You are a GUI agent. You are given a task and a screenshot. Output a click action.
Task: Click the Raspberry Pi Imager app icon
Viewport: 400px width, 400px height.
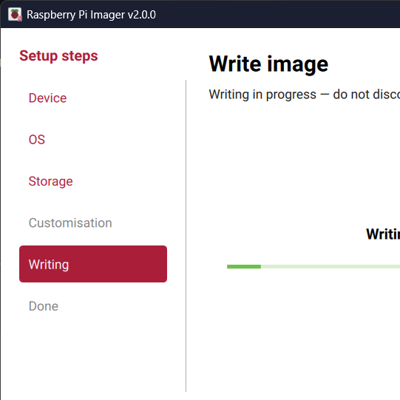pyautogui.click(x=15, y=15)
